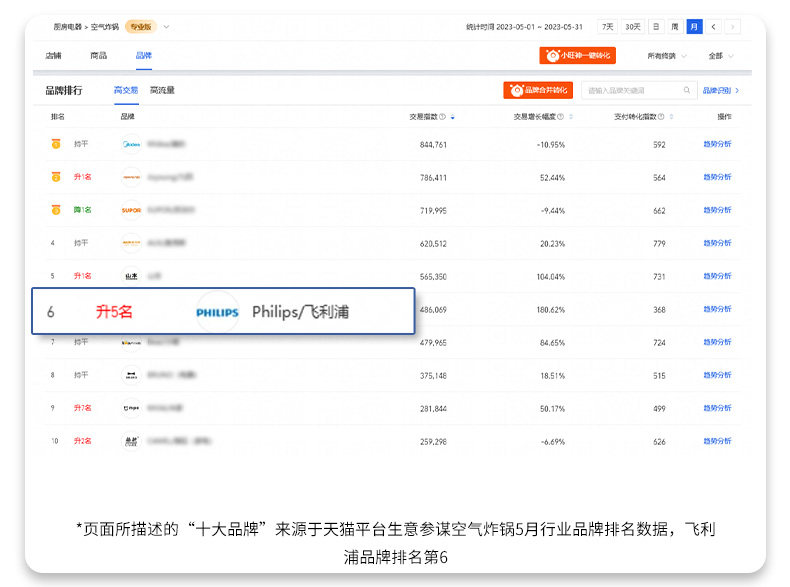Viewport: 790px width, 587px height.
Task: Select the 7天 time range
Action: point(608,27)
